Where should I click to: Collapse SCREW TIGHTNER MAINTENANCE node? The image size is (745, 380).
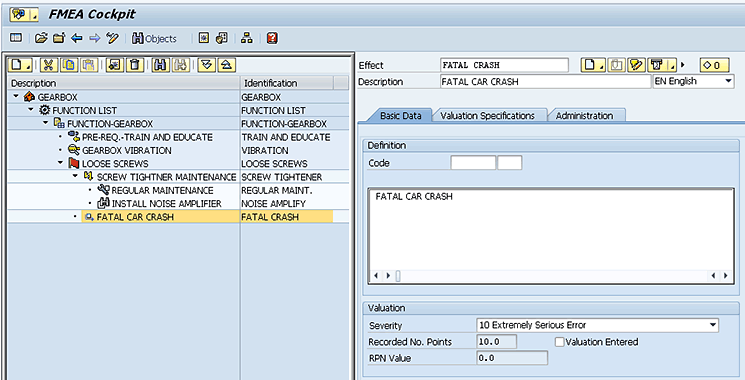(x=75, y=176)
